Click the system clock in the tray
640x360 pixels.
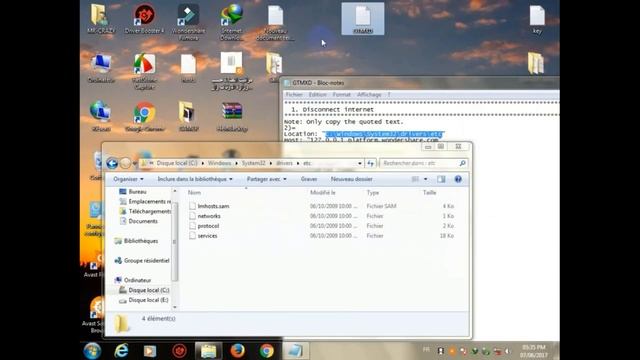(x=533, y=351)
